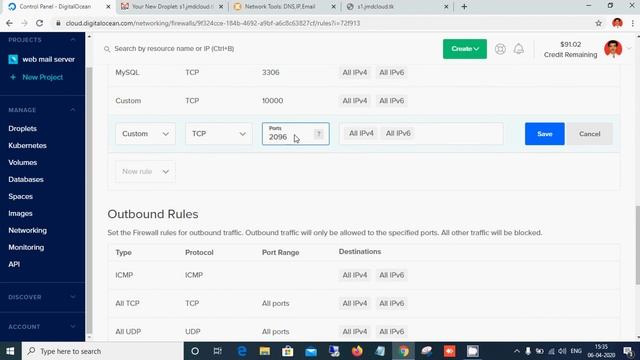This screenshot has width=640, height=360.
Task: Close the Network Tools tab
Action: pos(333,7)
